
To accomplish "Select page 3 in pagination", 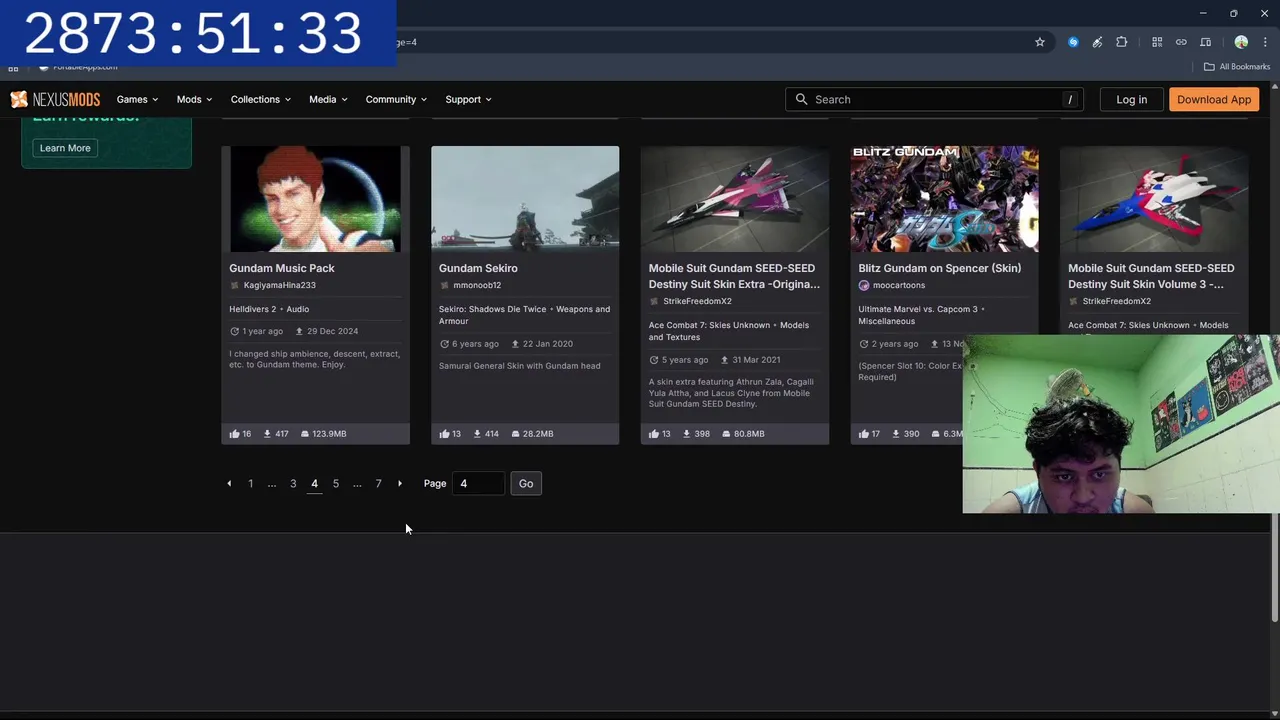I will 293,483.
